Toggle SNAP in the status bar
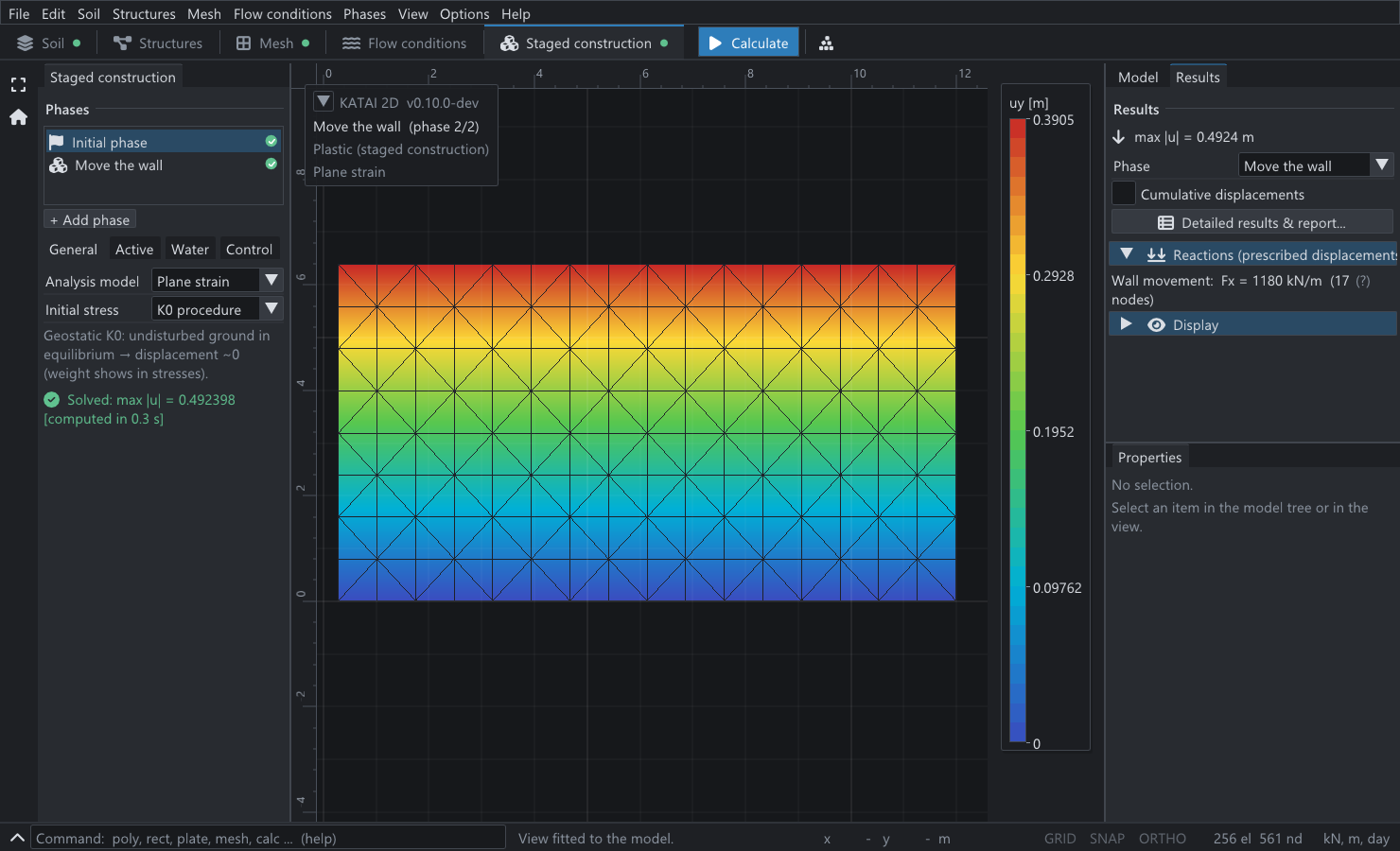The image size is (1400, 851). 1107,839
